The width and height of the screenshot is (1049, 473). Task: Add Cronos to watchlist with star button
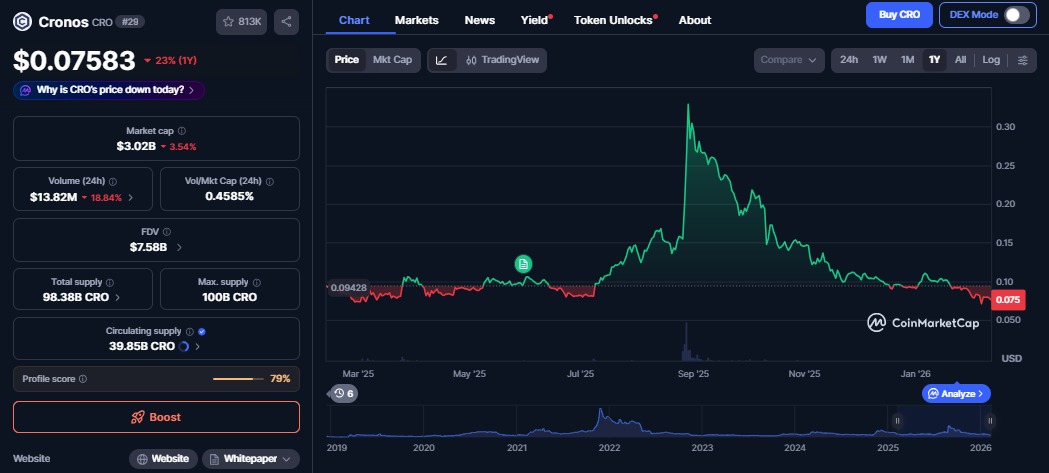tap(242, 21)
